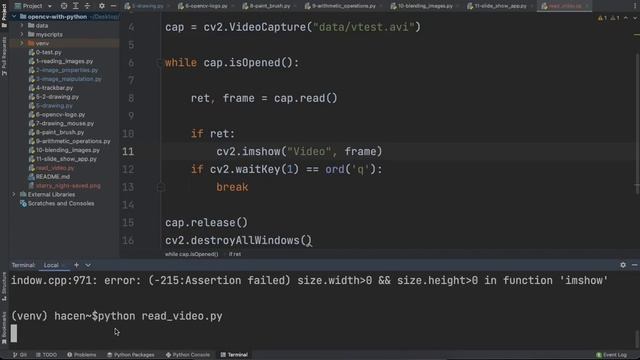Open the Pull Requests side tab
The width and height of the screenshot is (640, 360).
click(4, 56)
